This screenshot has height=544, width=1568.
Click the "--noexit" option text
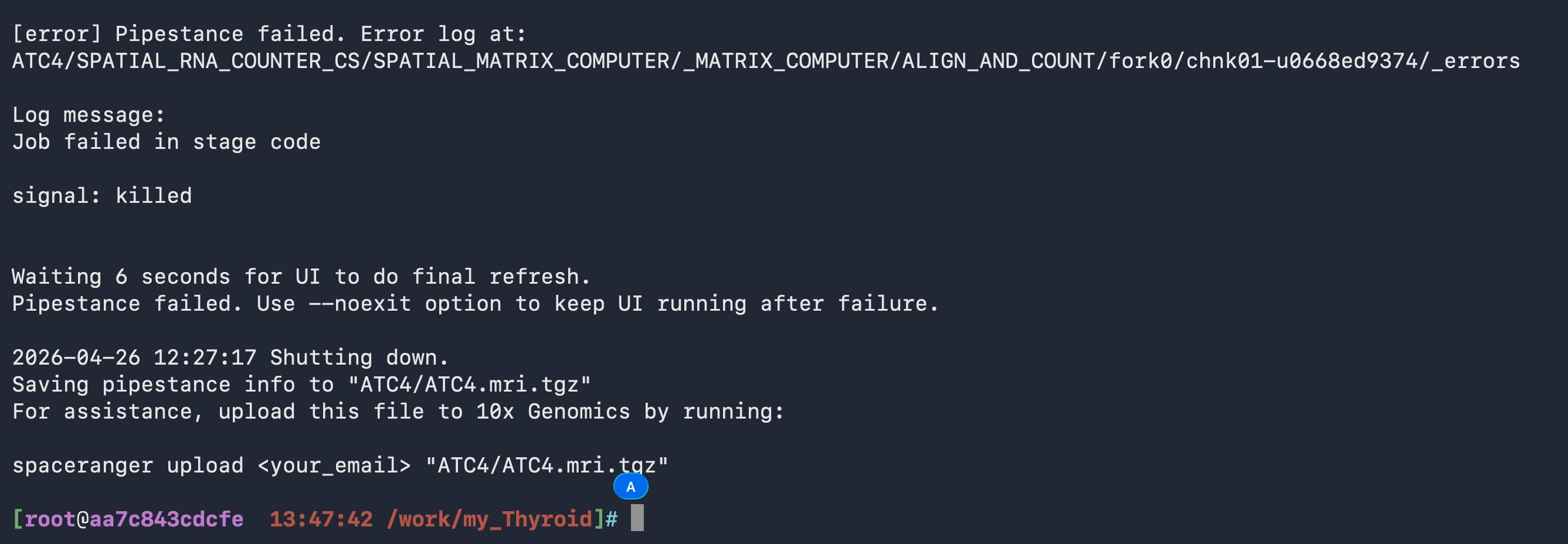click(359, 304)
